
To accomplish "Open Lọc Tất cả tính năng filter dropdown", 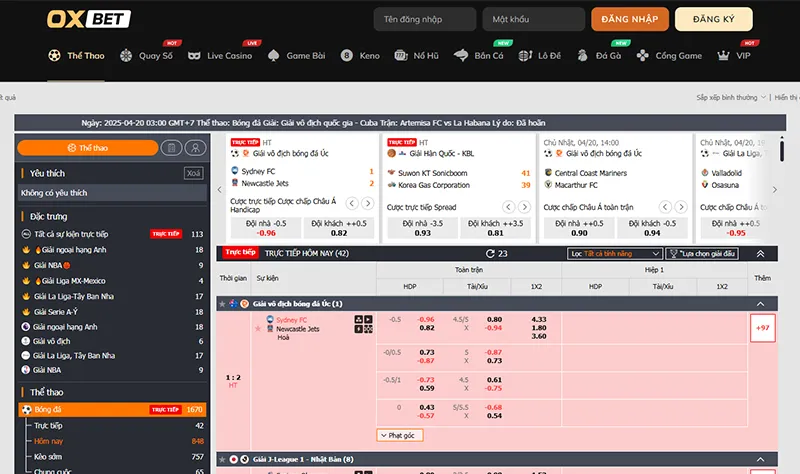I will [x=615, y=254].
